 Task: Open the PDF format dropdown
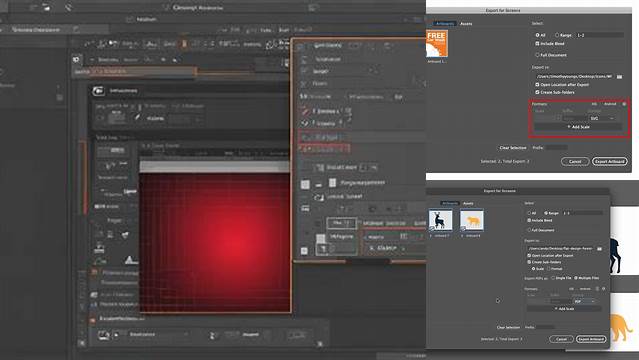click(584, 302)
